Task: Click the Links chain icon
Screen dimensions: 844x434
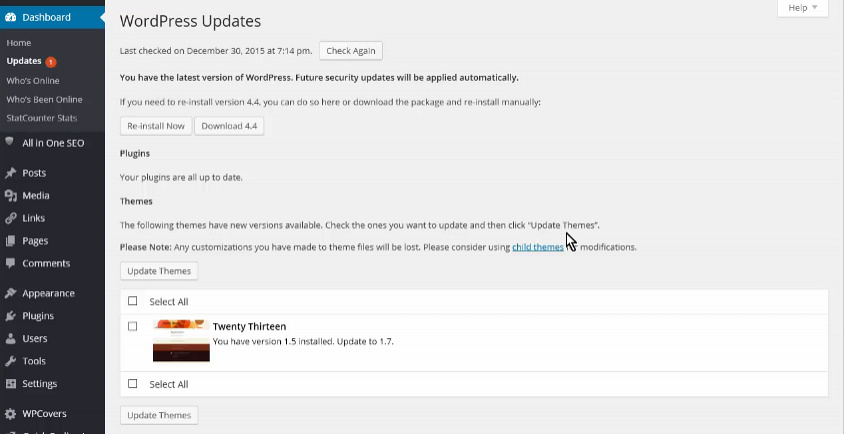Action: [x=10, y=218]
